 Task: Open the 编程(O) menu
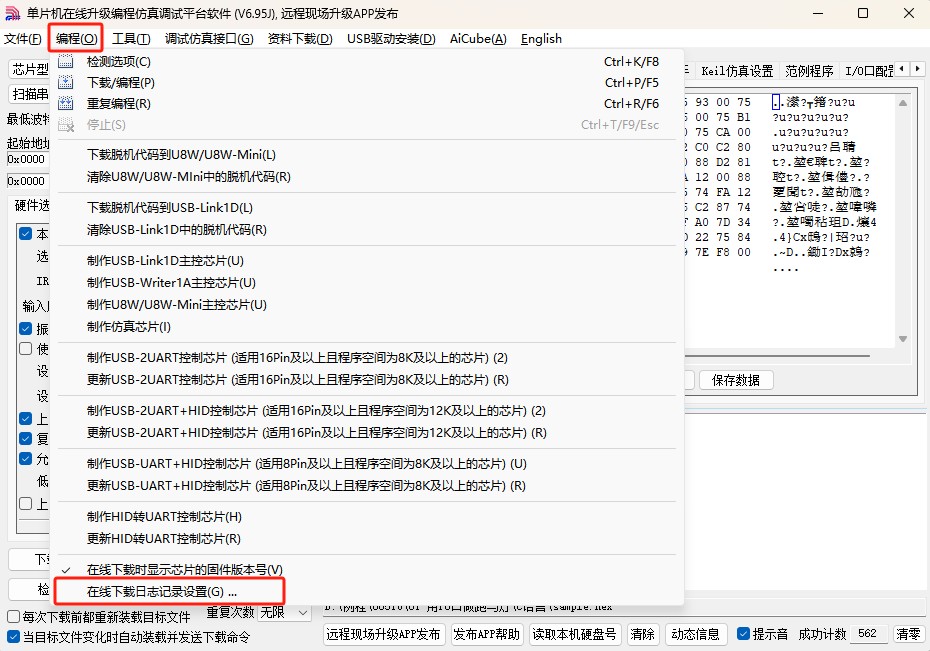click(x=77, y=39)
